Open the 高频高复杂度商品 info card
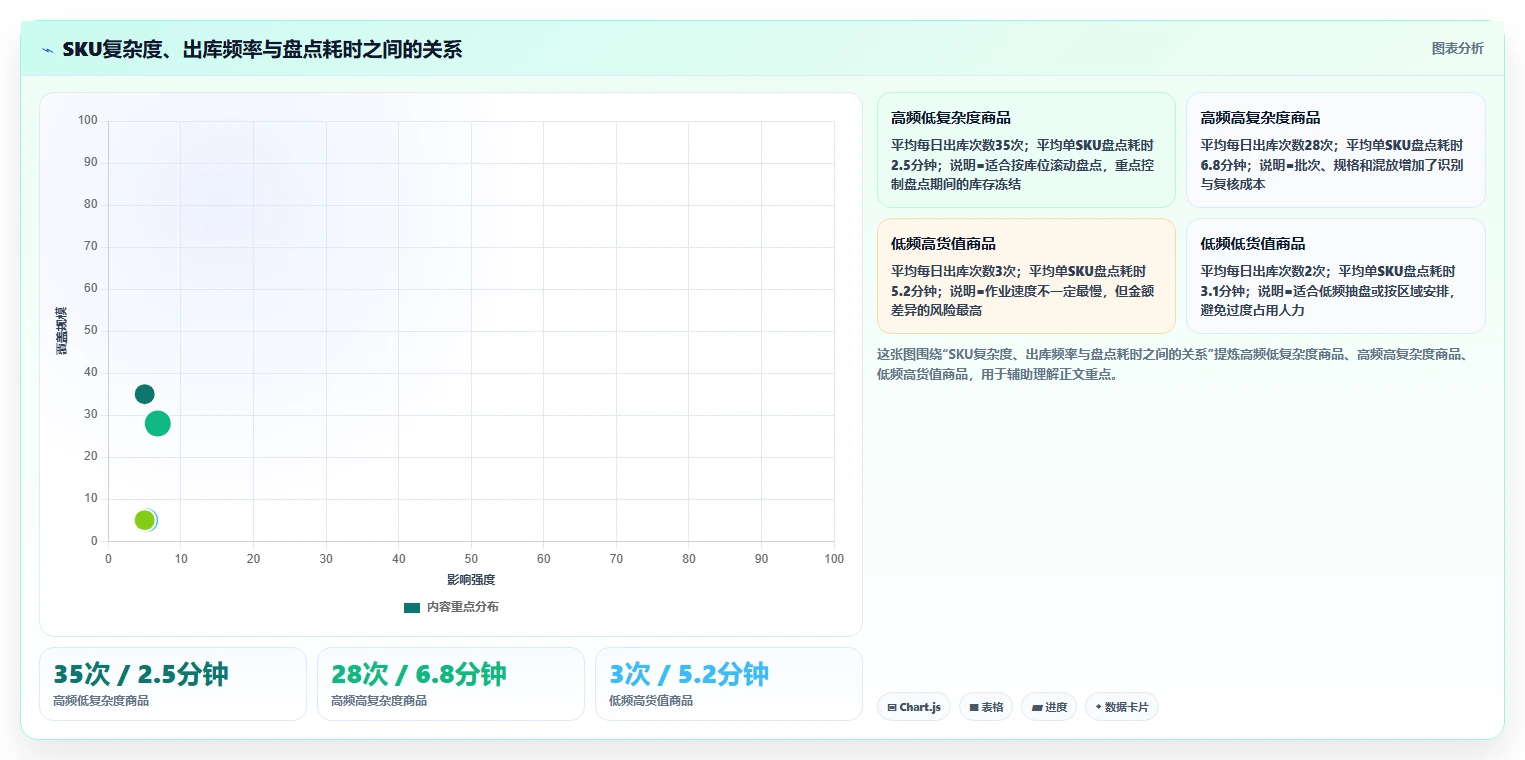Image resolution: width=1525 pixels, height=760 pixels. (1335, 150)
